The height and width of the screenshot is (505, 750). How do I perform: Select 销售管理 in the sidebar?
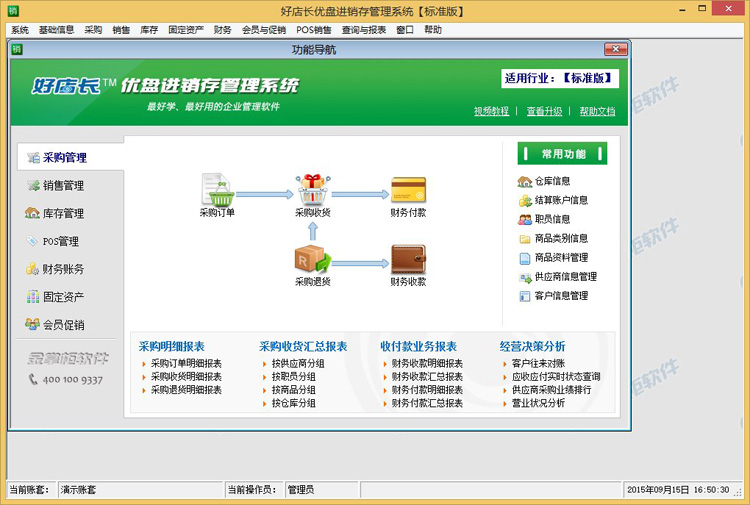[x=55, y=186]
